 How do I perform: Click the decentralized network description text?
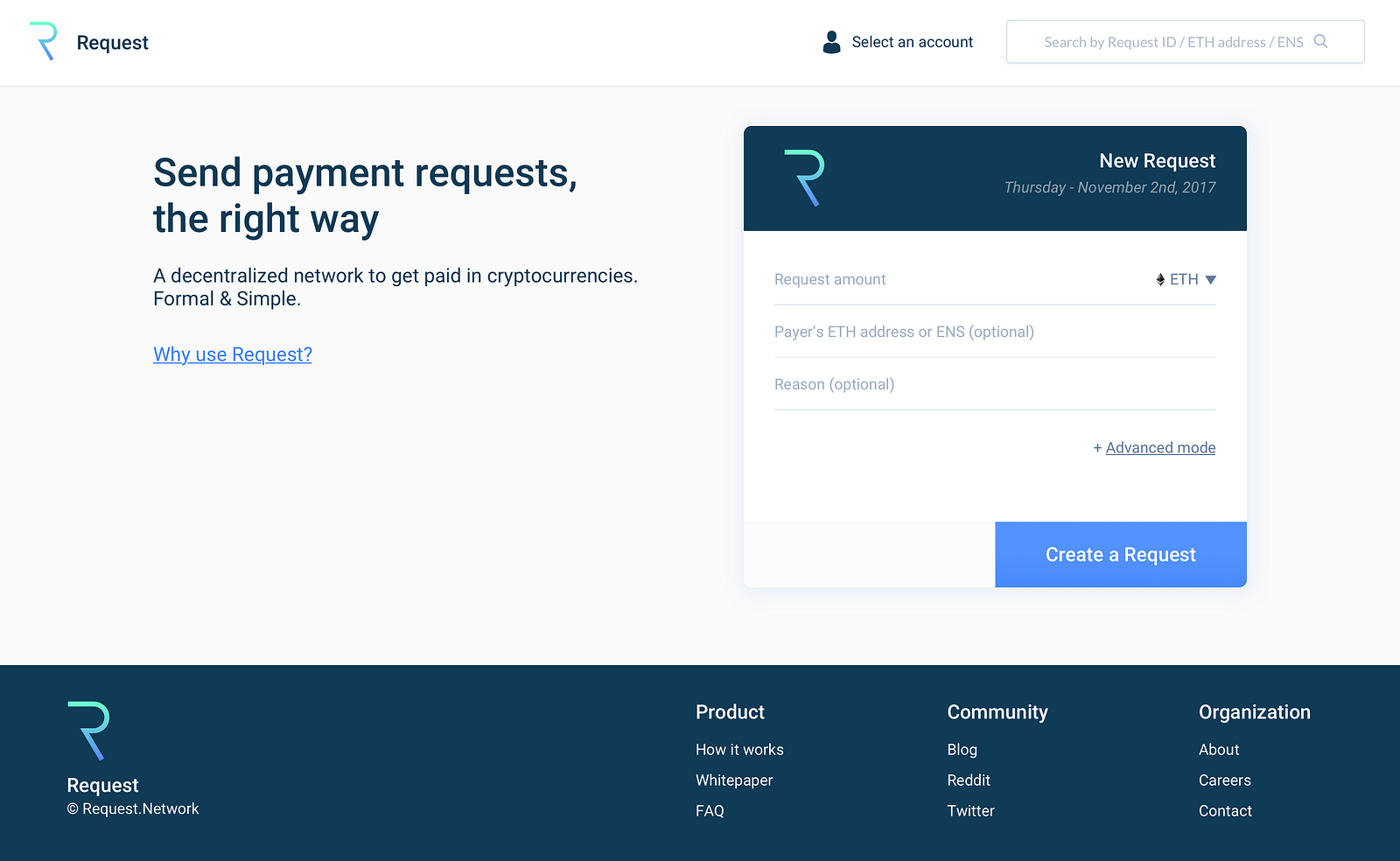395,287
